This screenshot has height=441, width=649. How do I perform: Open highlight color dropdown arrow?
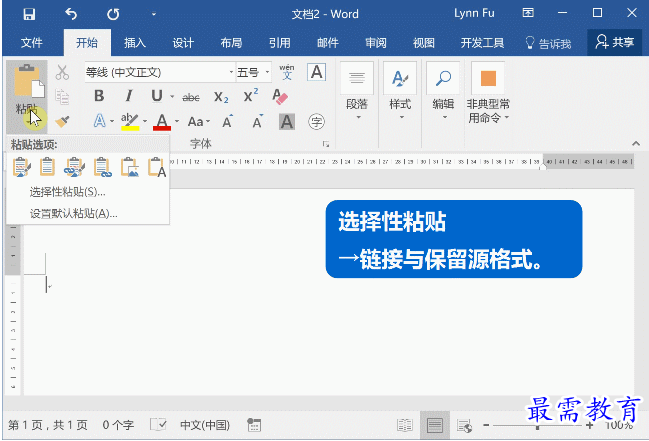pyautogui.click(x=145, y=121)
